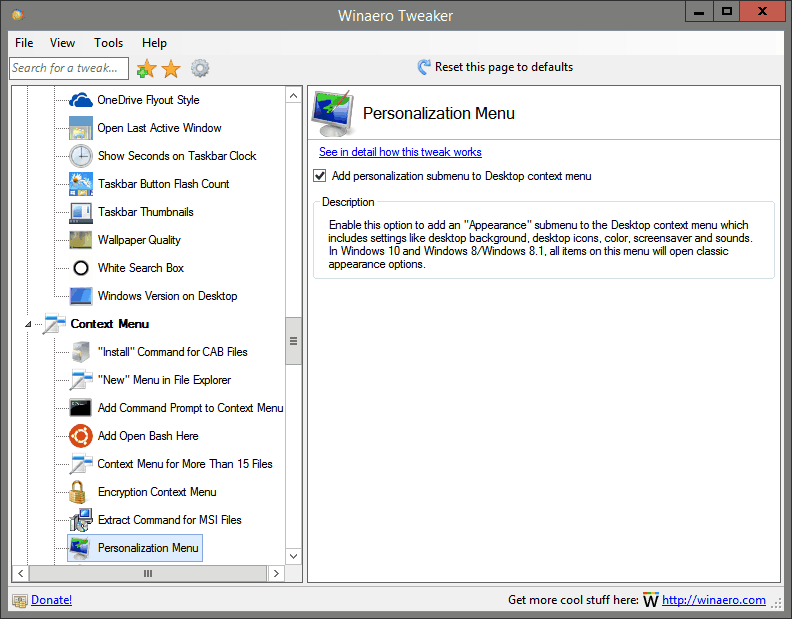Click the Taskbar Thumbnails icon
The height and width of the screenshot is (619, 792).
point(80,212)
